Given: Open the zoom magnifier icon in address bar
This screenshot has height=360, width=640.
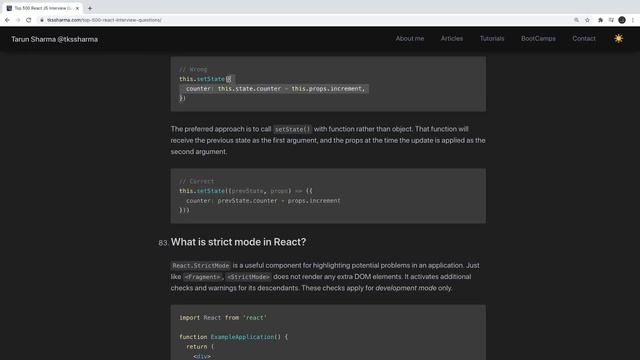Looking at the screenshot, I should click(x=576, y=20).
